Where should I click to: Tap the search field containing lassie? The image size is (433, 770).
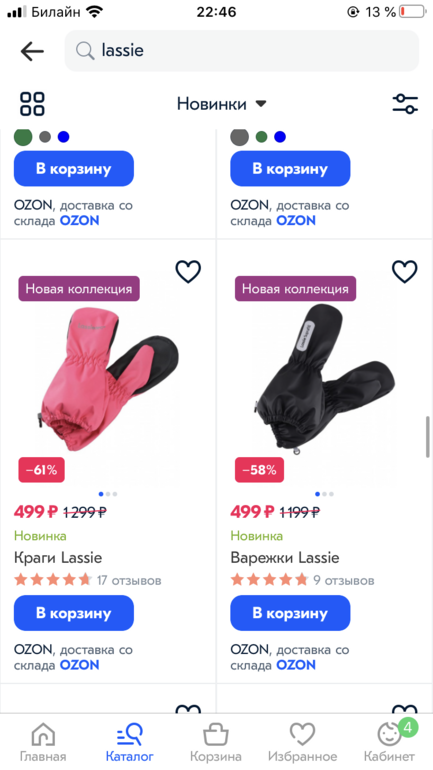pos(242,51)
